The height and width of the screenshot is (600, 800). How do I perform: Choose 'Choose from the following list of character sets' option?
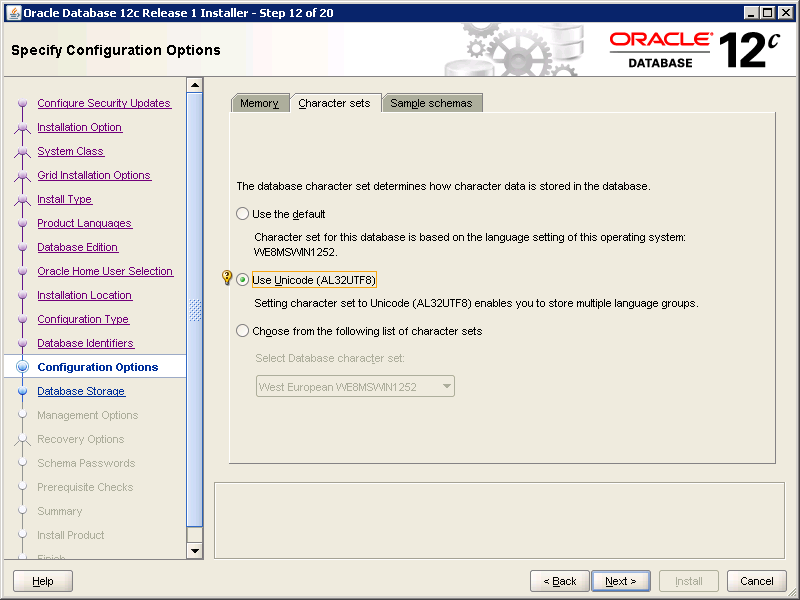point(242,331)
